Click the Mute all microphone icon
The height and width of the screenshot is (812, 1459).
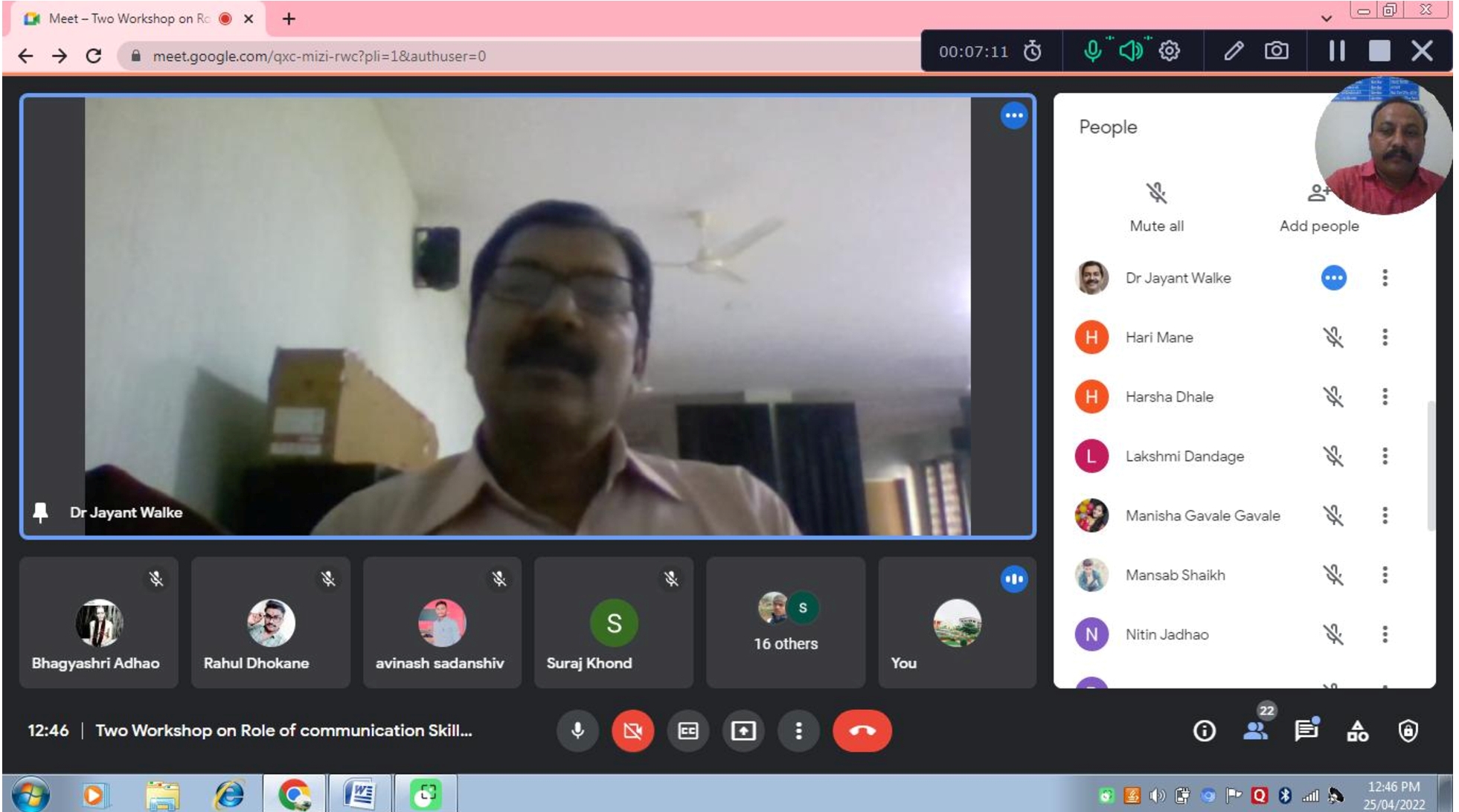coord(1155,194)
